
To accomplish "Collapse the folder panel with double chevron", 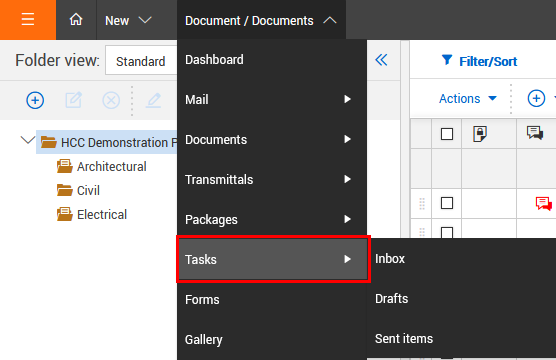I will tap(381, 60).
